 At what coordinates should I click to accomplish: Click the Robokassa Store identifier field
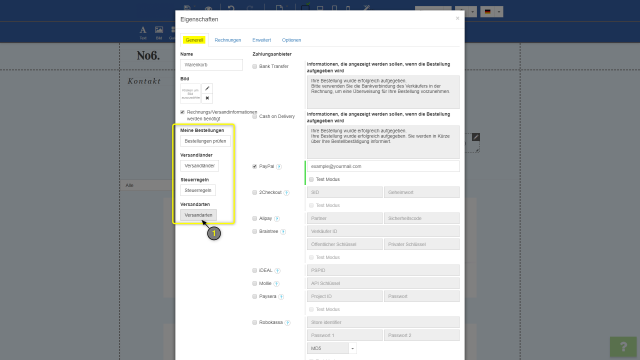click(x=383, y=322)
